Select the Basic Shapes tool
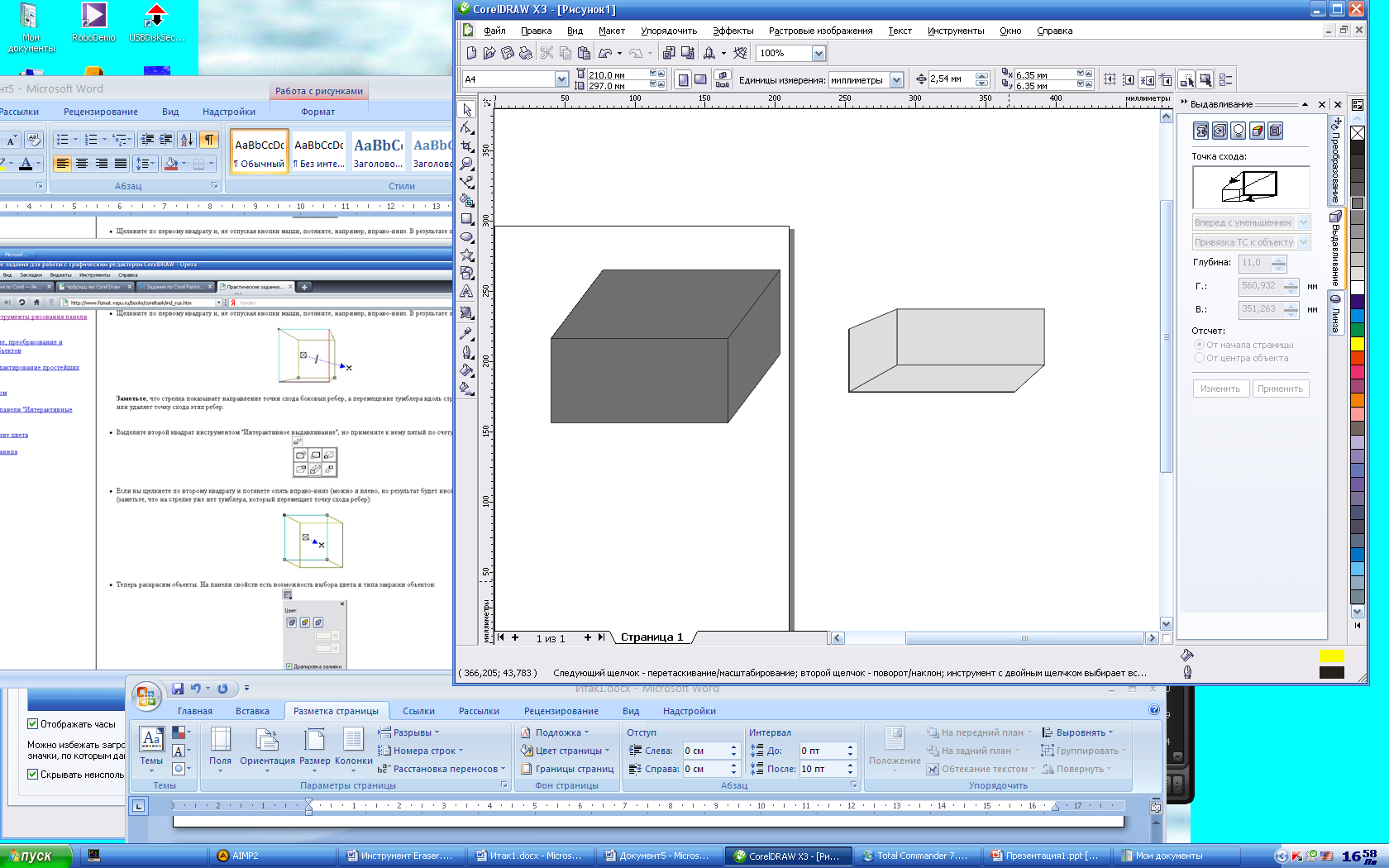Viewport: 1389px width, 868px height. [x=467, y=274]
